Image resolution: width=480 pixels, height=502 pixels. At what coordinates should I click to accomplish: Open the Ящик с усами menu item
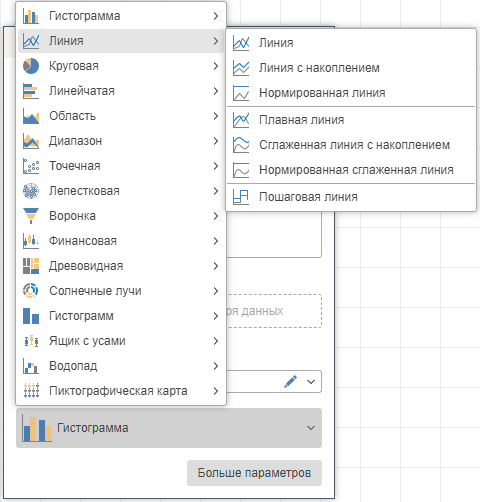121,341
